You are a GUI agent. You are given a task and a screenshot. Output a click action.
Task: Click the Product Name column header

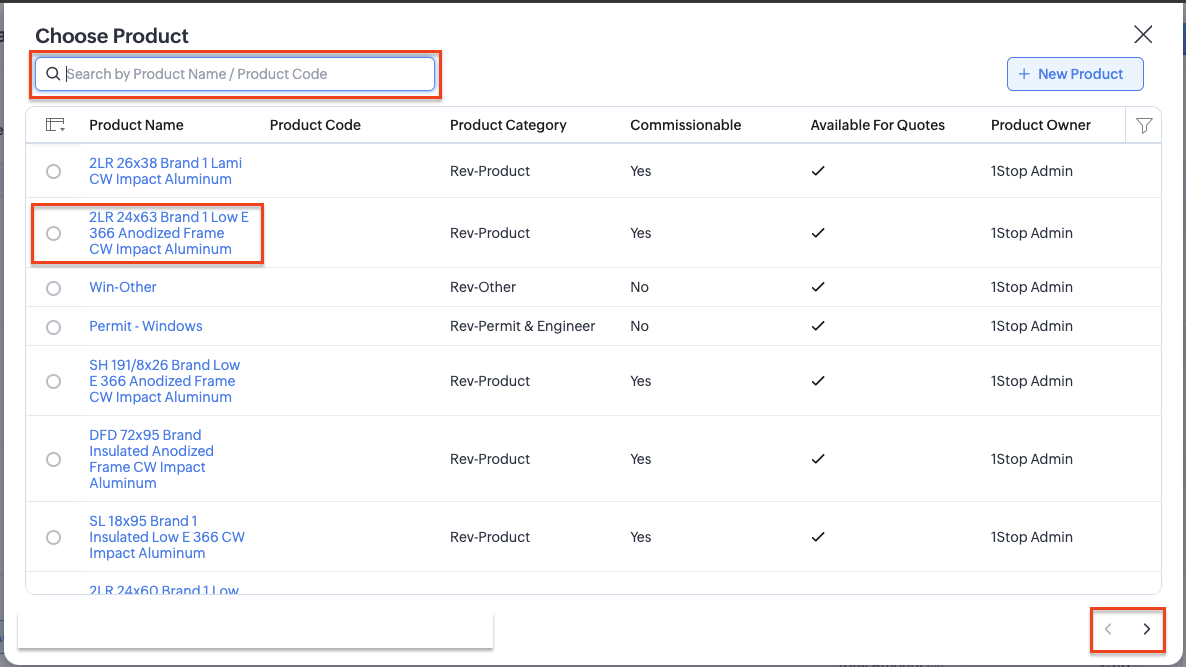tap(136, 125)
